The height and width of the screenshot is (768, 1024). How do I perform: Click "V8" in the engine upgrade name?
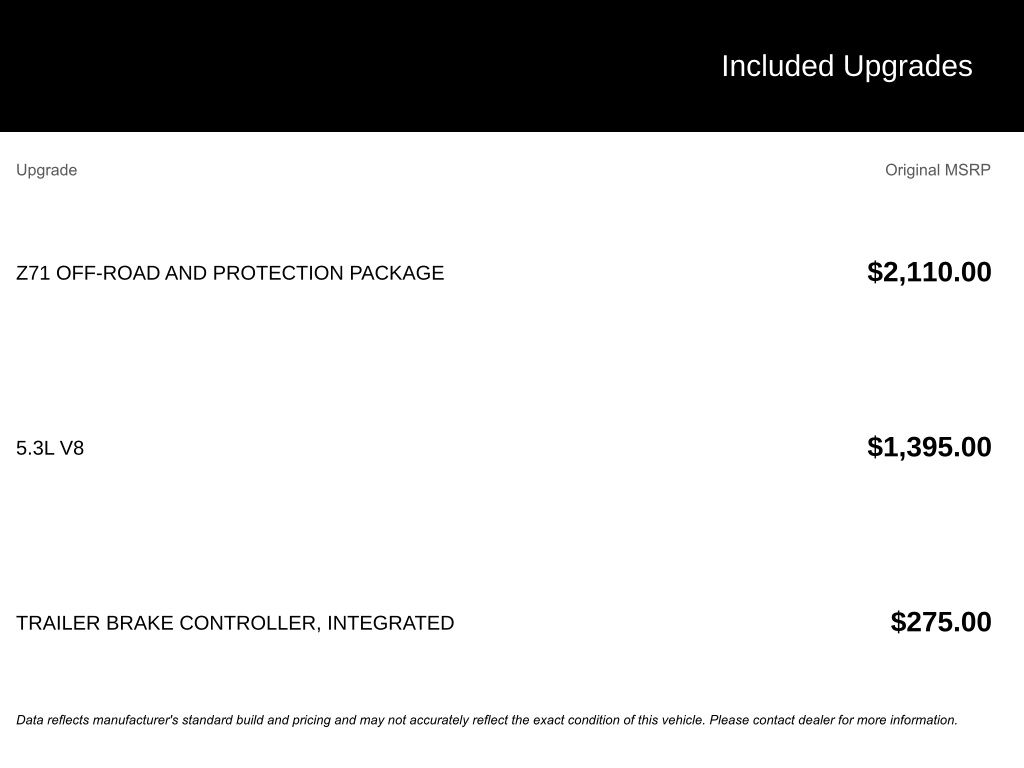tap(72, 448)
